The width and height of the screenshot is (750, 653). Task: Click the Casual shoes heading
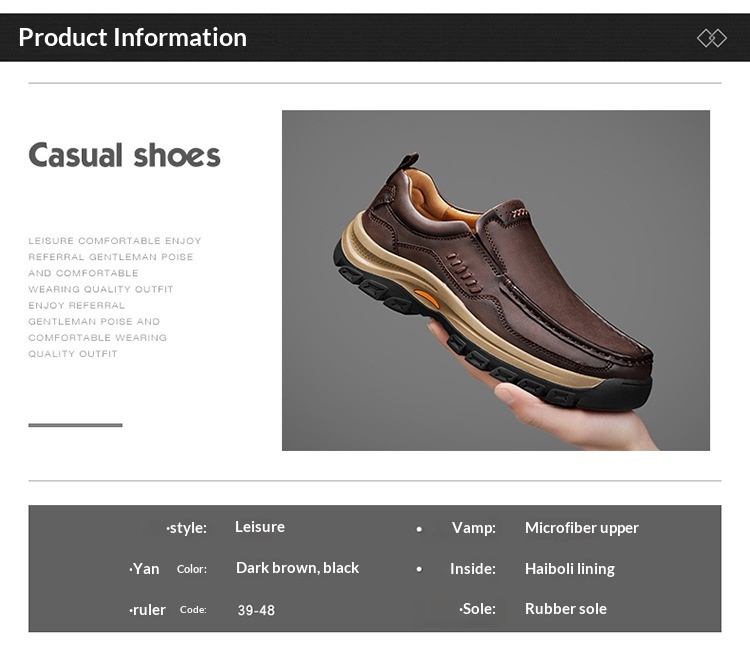[x=124, y=155]
